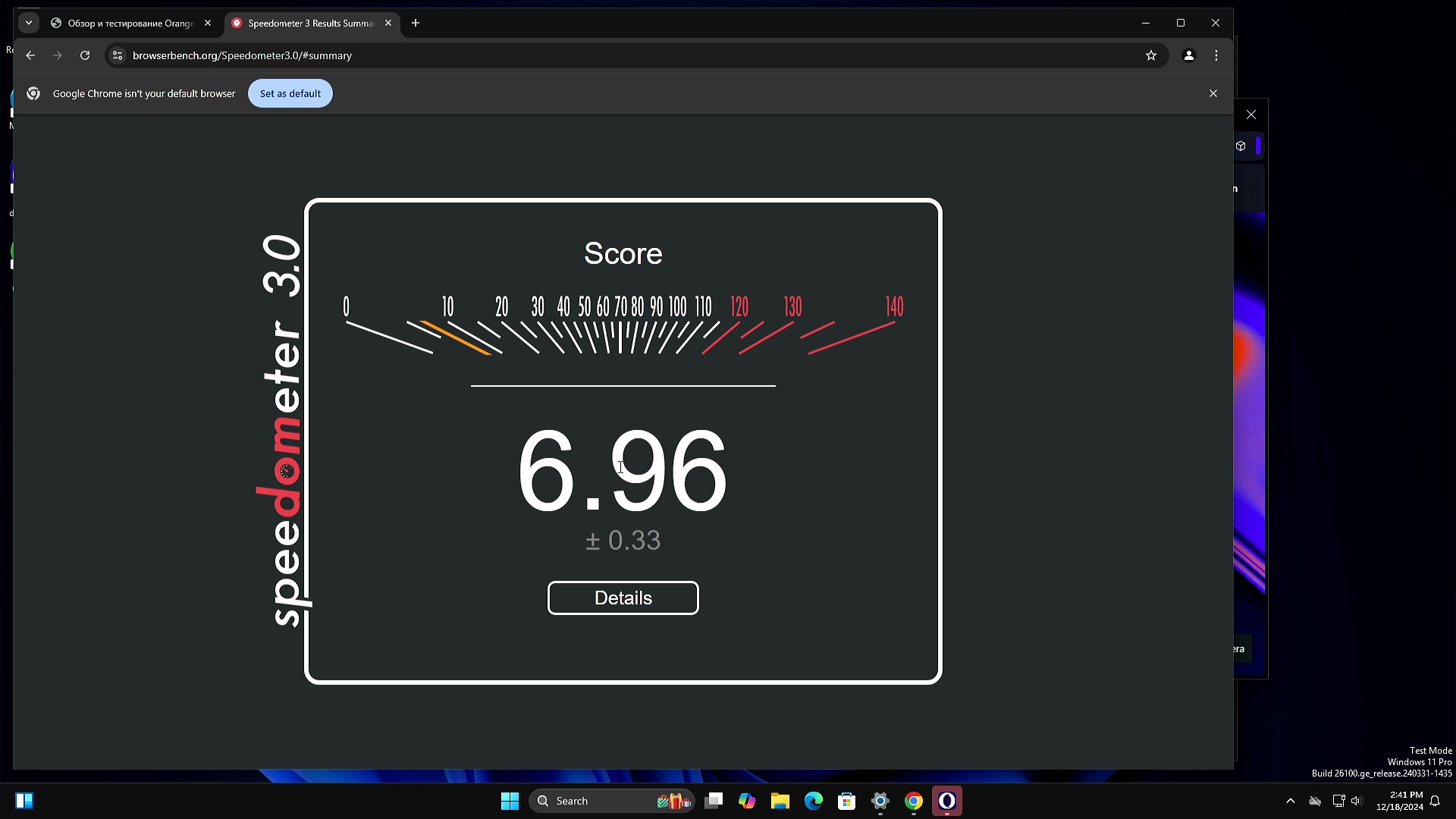The width and height of the screenshot is (1456, 819).
Task: Close the Speedometer 3 Results tab
Action: (388, 23)
